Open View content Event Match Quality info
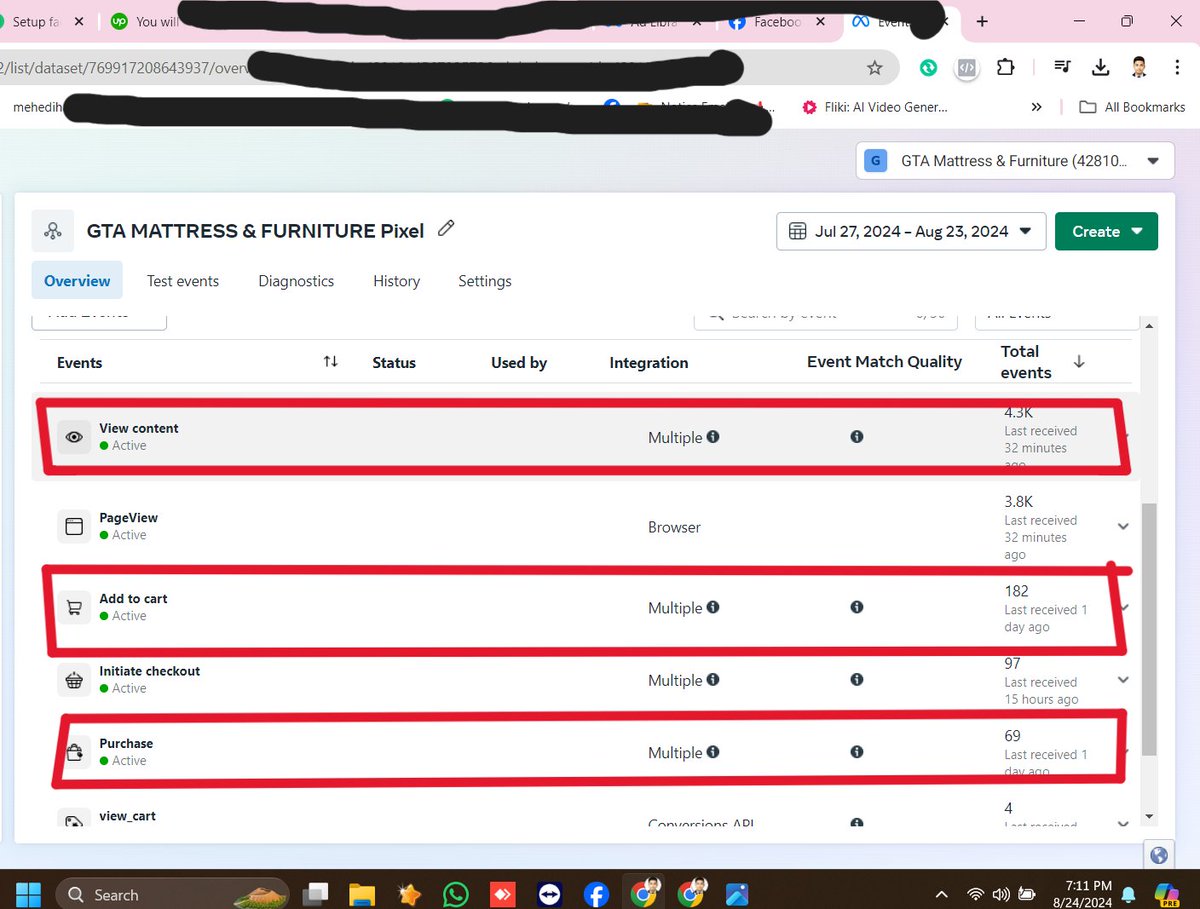Screen dimensions: 1200x909 click(x=857, y=437)
